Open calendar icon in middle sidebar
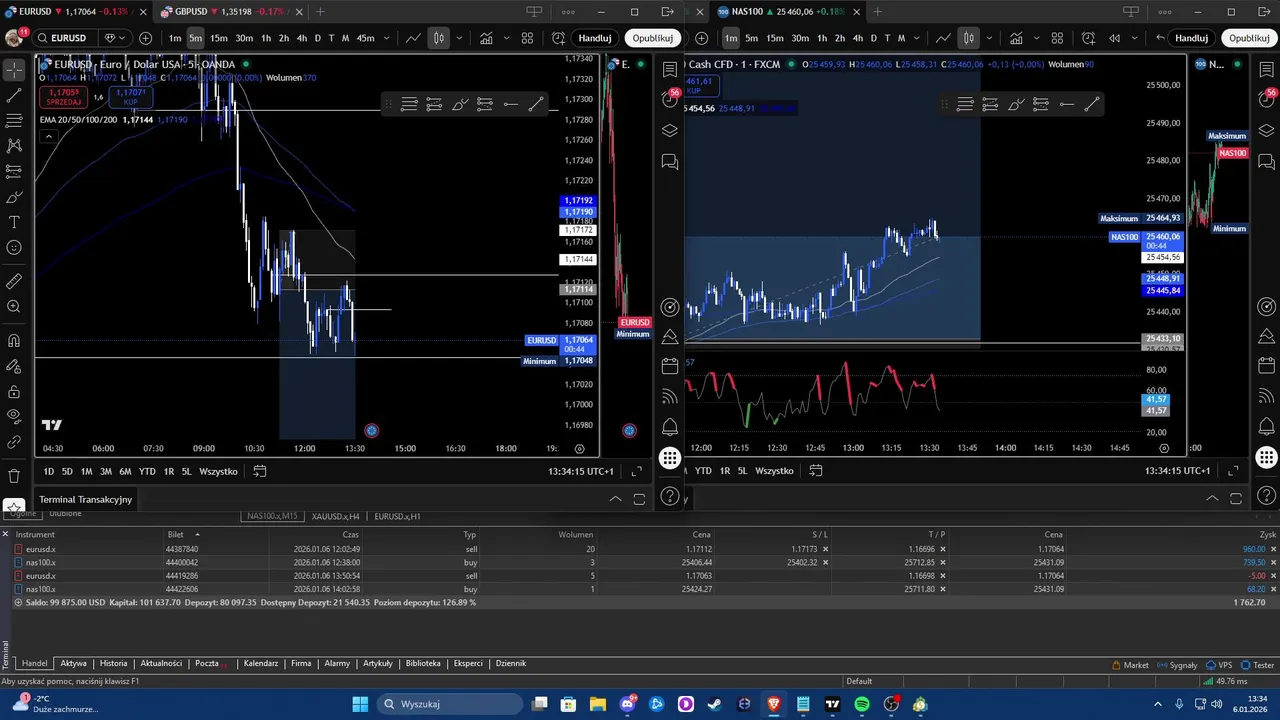The width and height of the screenshot is (1280, 720). (x=670, y=367)
